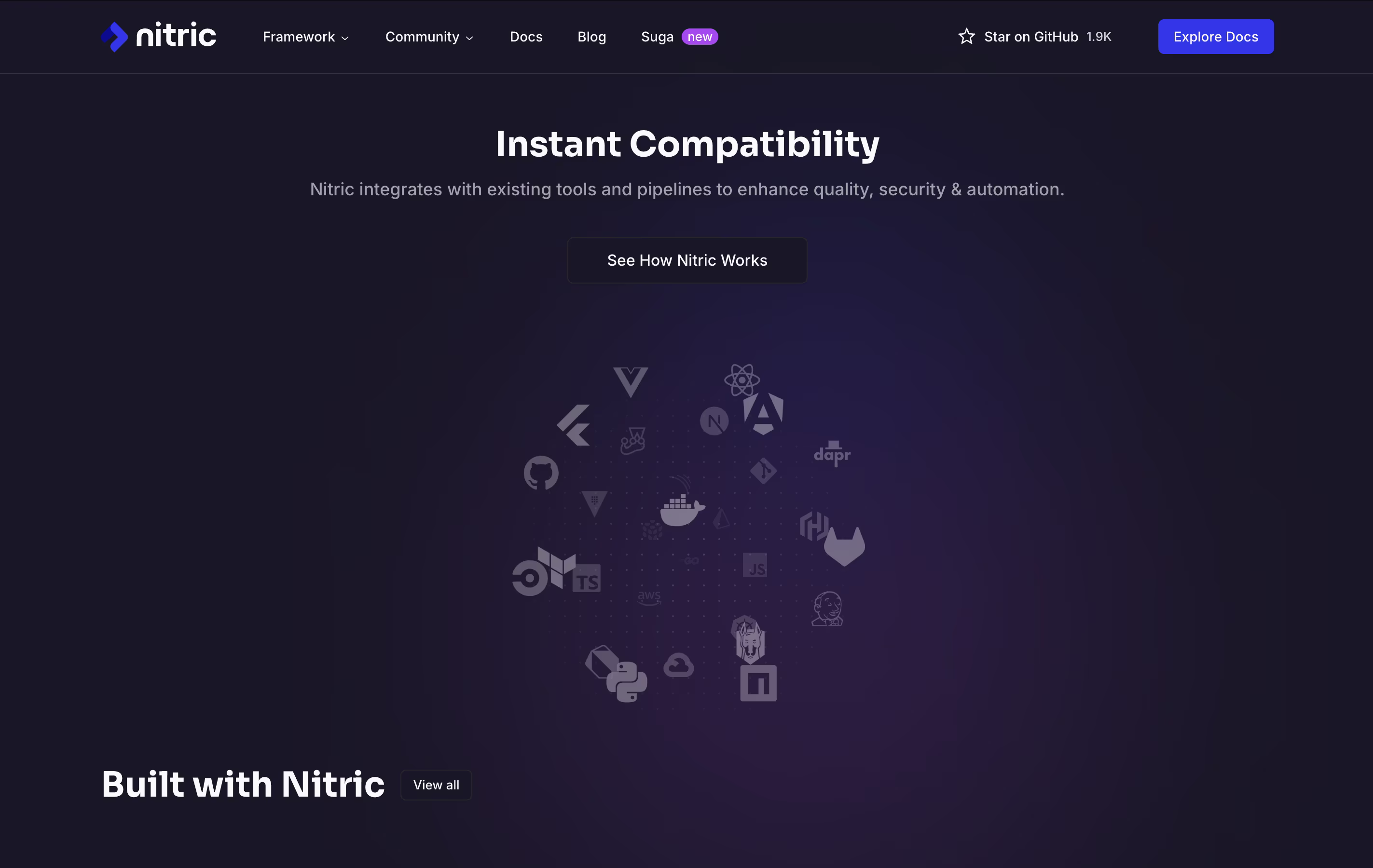Open the Blog nav link
The width and height of the screenshot is (1373, 868).
[591, 37]
